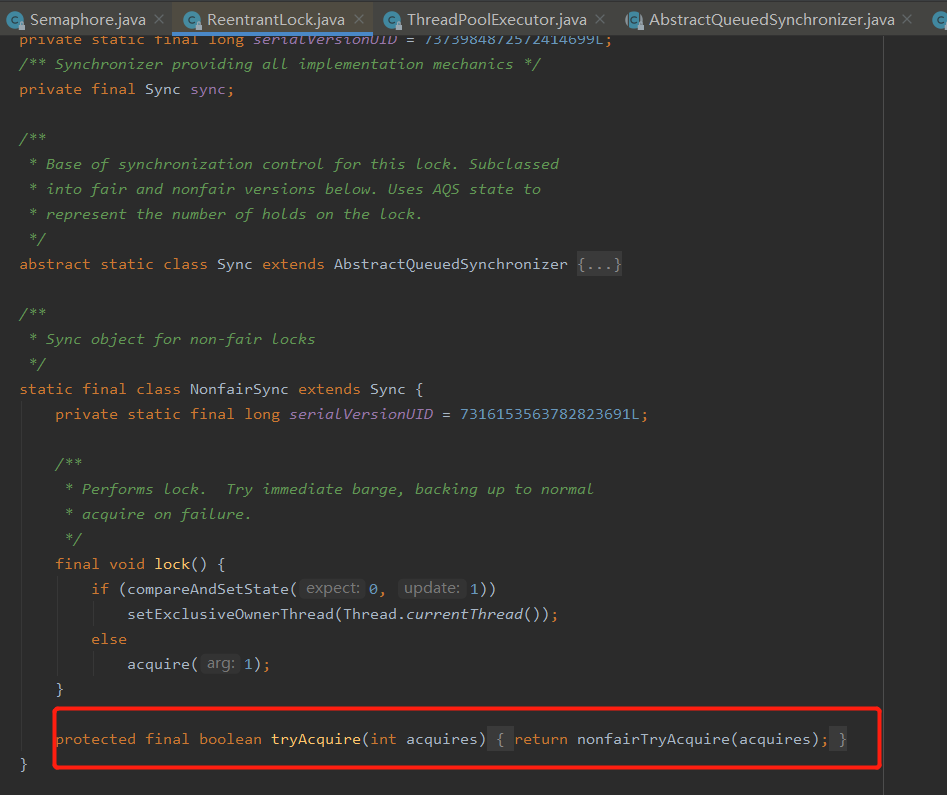Expand the folded closing brace after nonfairTryAcquire
Viewport: 947px width, 795px height.
click(x=840, y=739)
